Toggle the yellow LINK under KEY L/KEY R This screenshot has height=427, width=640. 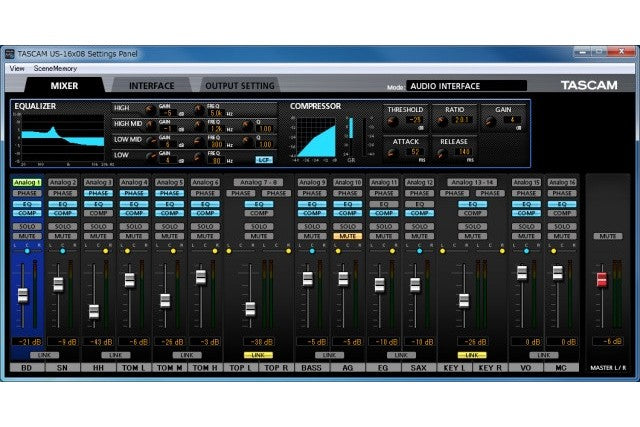click(472, 355)
